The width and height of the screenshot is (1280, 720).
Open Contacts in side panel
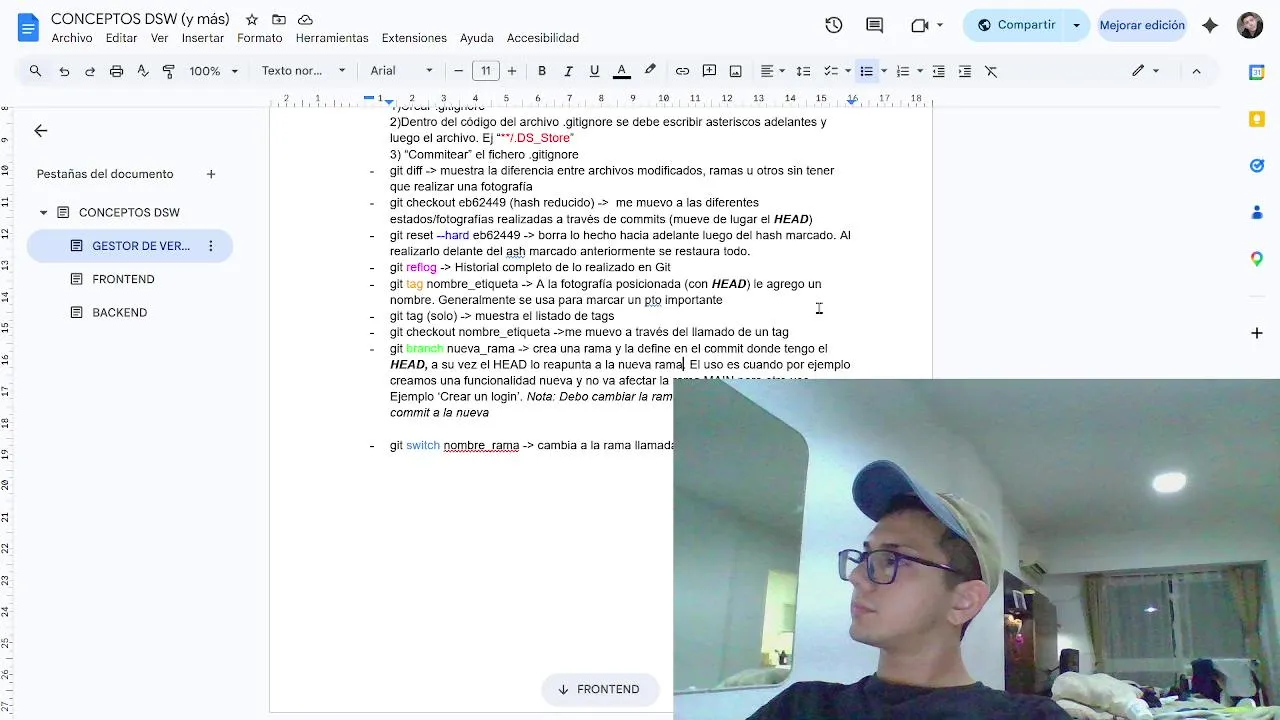pos(1257,212)
